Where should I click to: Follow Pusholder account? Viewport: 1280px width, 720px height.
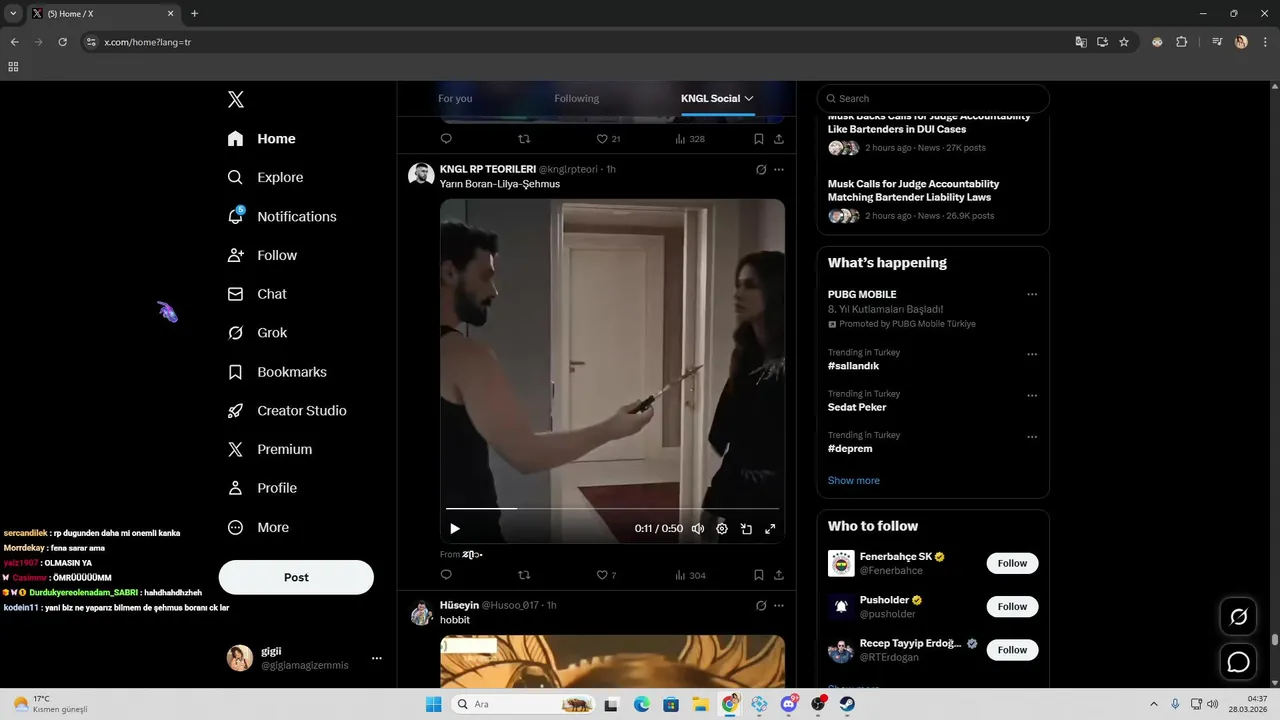(x=1012, y=606)
